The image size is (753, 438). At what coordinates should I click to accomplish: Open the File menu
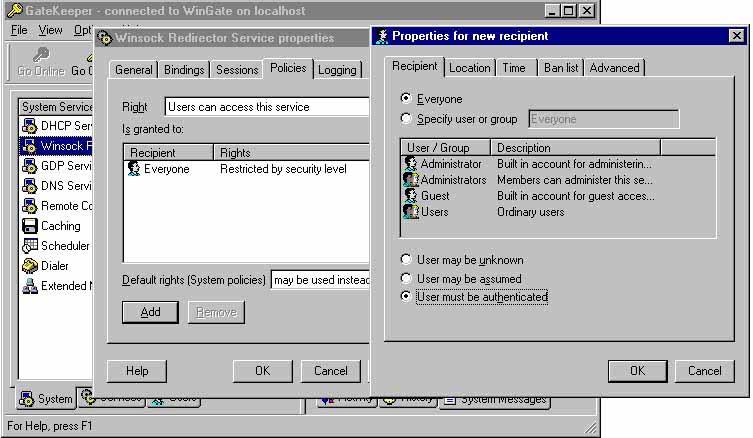click(x=19, y=30)
